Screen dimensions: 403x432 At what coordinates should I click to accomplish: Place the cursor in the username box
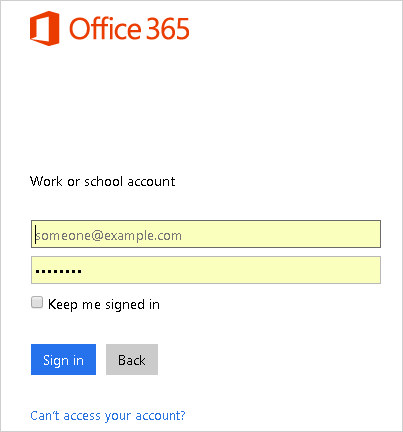[x=206, y=234]
